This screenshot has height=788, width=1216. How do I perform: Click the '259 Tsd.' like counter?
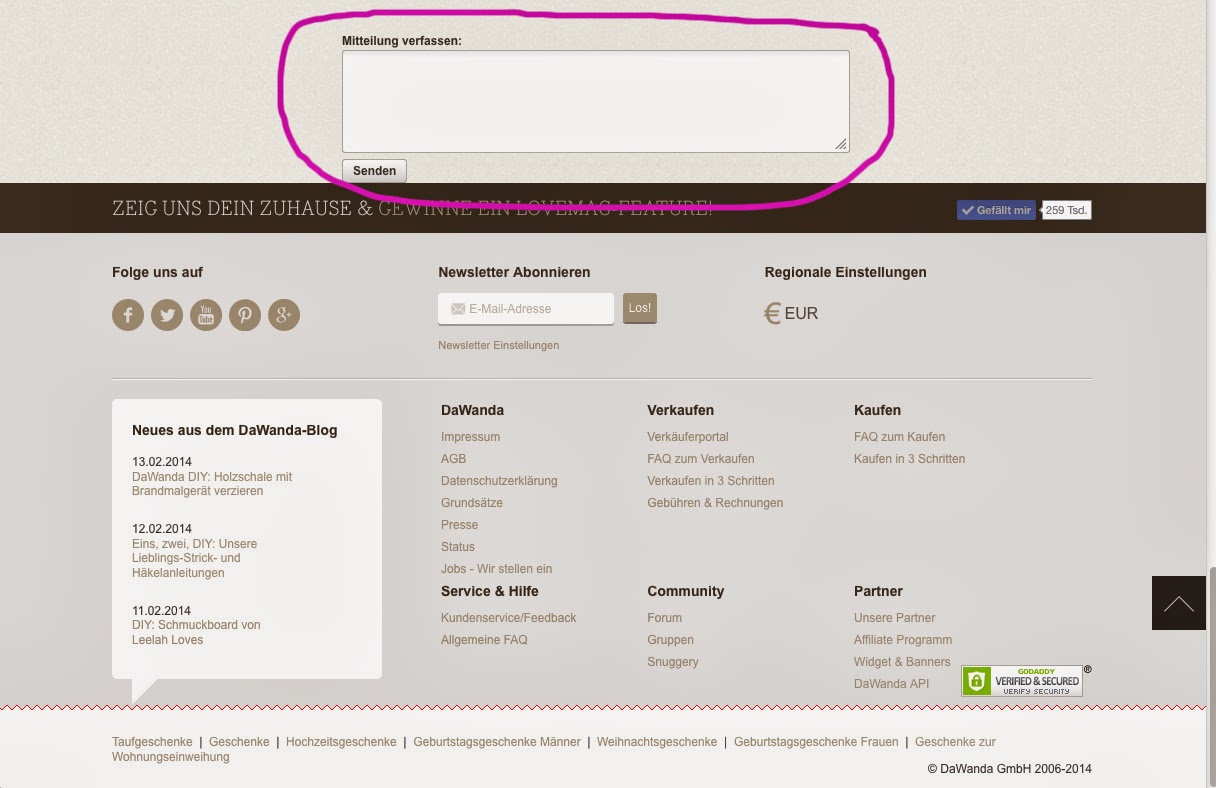1066,210
